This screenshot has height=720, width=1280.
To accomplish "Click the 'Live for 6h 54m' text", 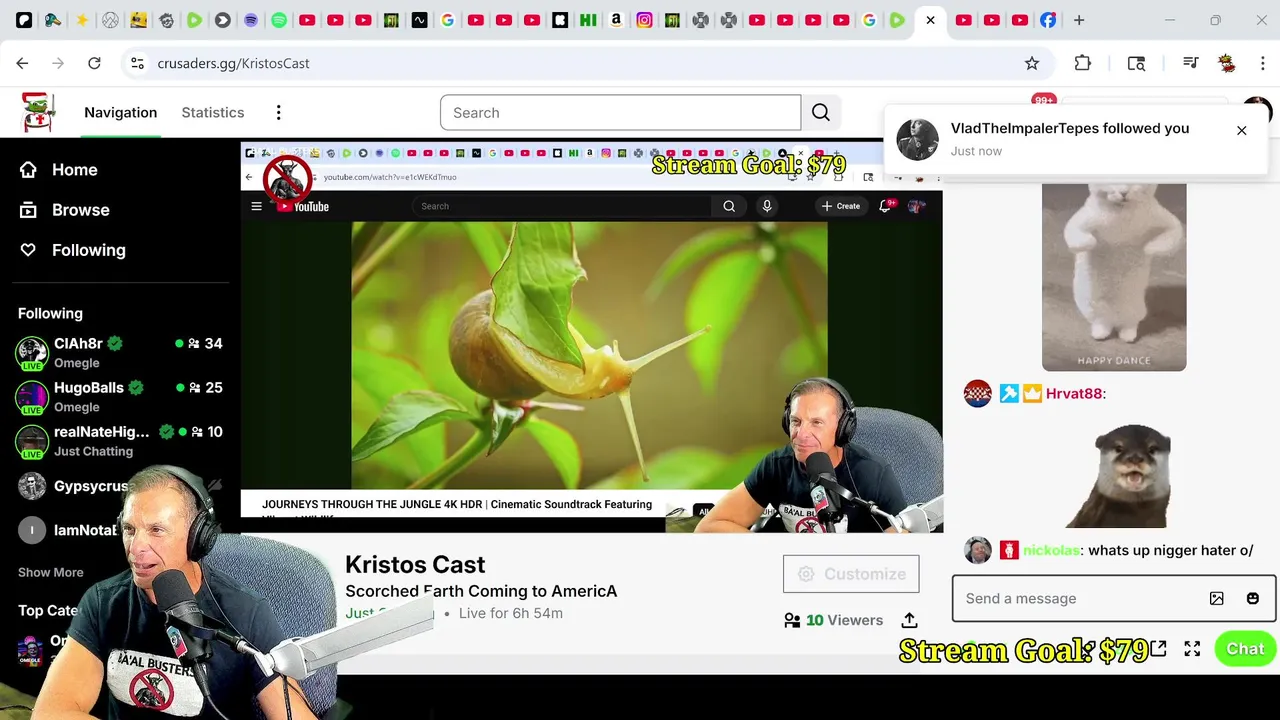I will pyautogui.click(x=510, y=613).
